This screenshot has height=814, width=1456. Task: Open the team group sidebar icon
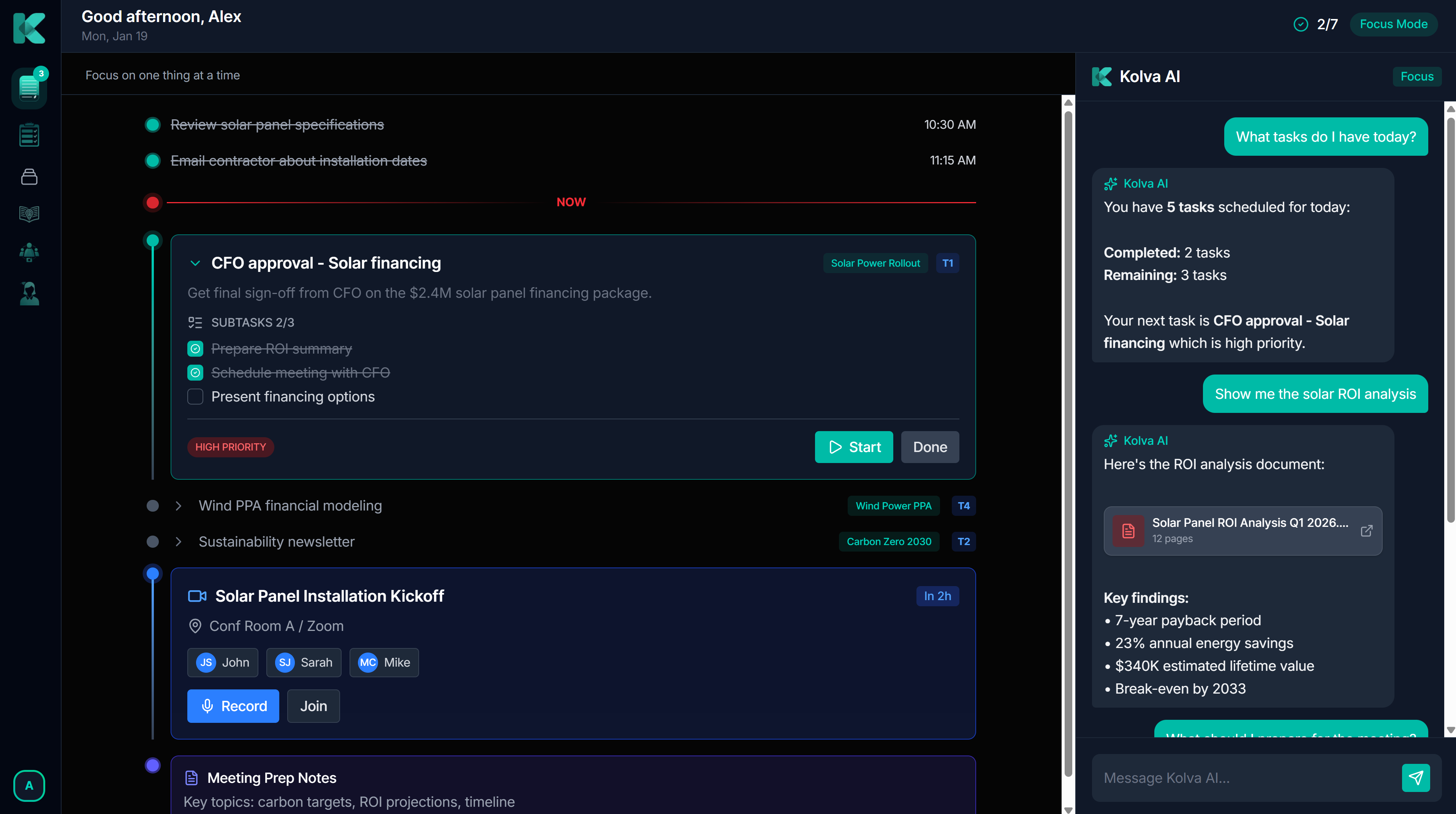pos(29,252)
